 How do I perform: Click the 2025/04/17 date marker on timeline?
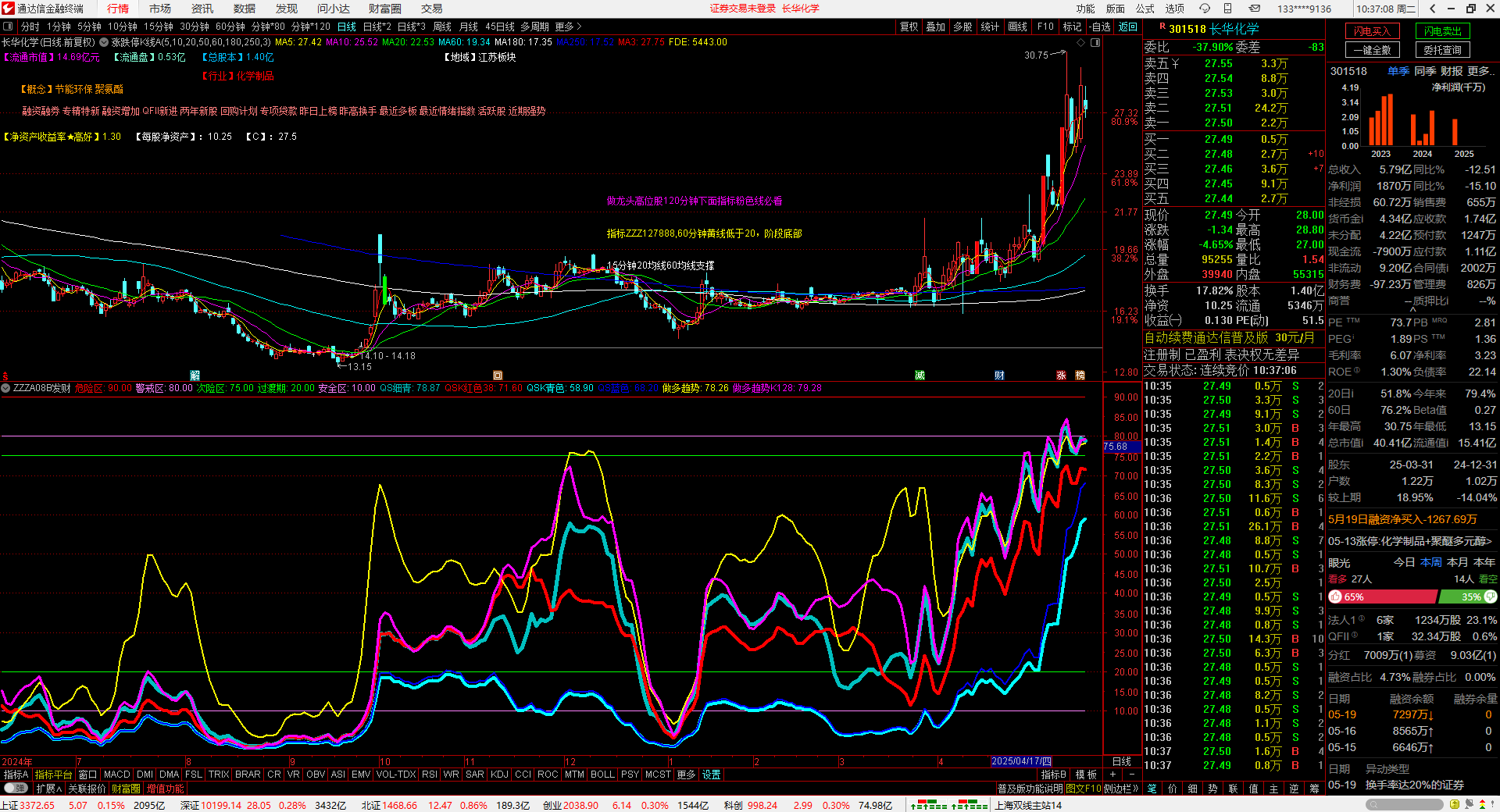(1021, 761)
